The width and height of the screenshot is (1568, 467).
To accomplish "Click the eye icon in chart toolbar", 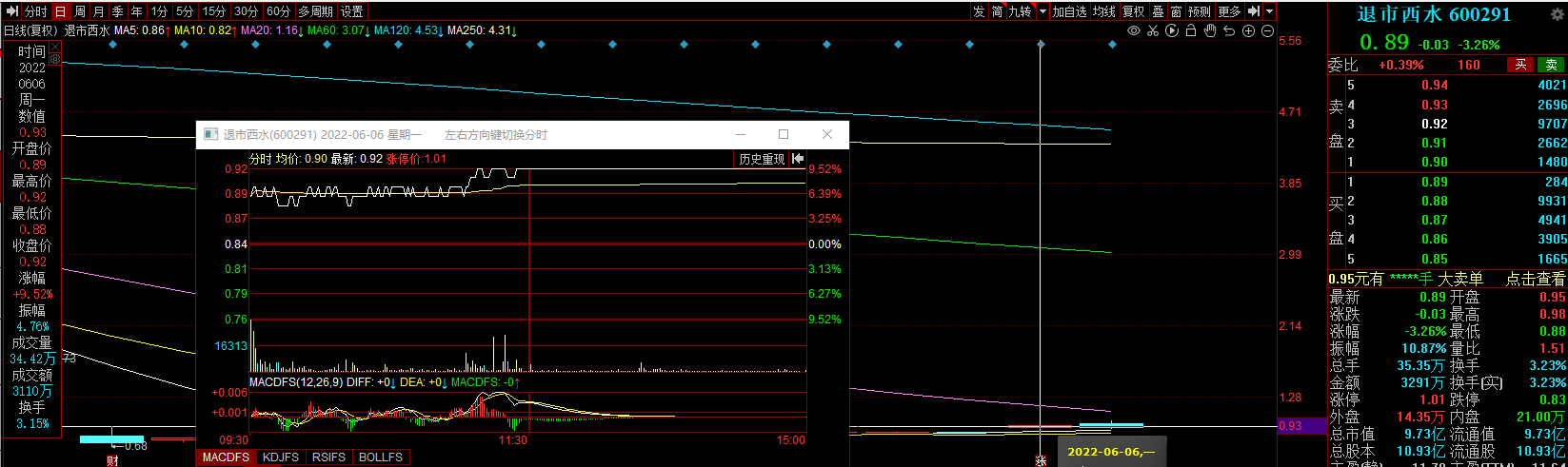I will point(1133,31).
